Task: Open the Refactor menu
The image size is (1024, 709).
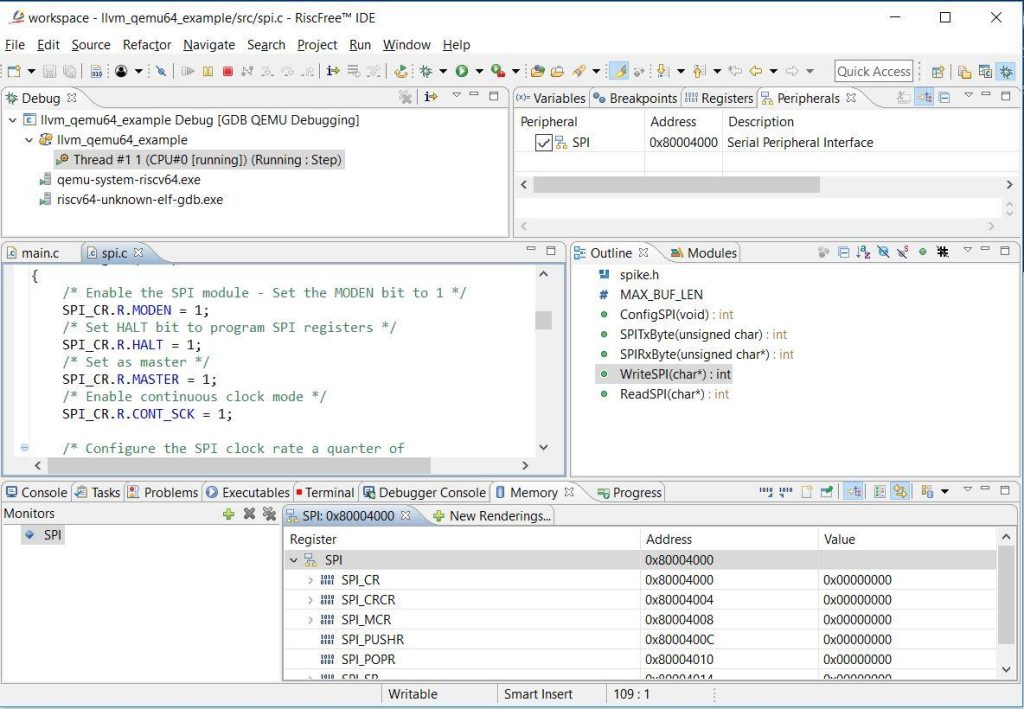Action: [x=147, y=44]
